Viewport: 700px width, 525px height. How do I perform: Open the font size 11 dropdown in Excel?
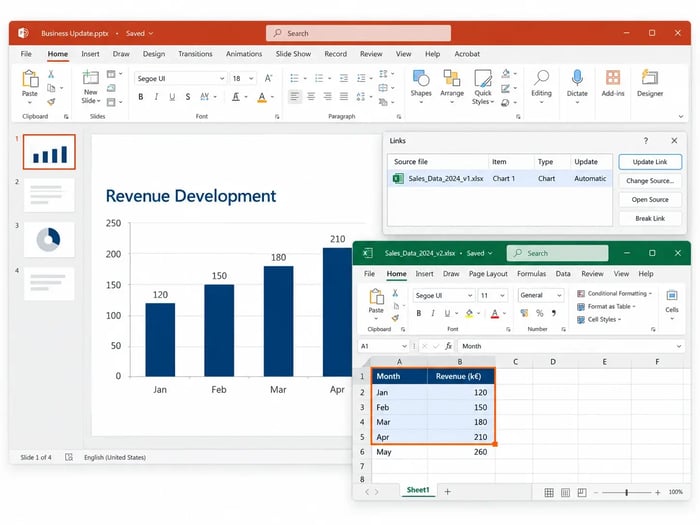click(x=502, y=296)
